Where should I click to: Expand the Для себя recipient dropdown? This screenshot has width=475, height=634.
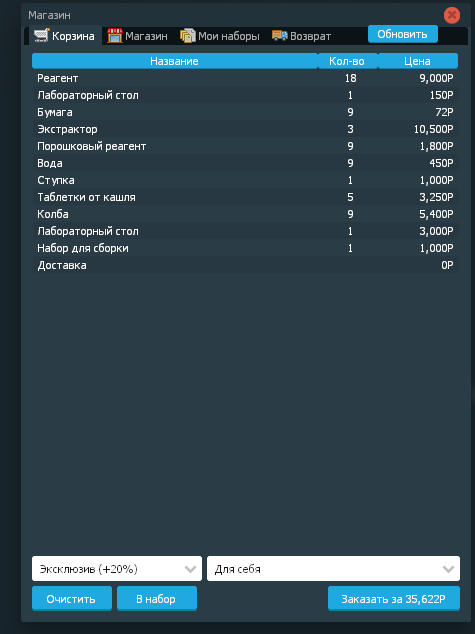click(333, 568)
